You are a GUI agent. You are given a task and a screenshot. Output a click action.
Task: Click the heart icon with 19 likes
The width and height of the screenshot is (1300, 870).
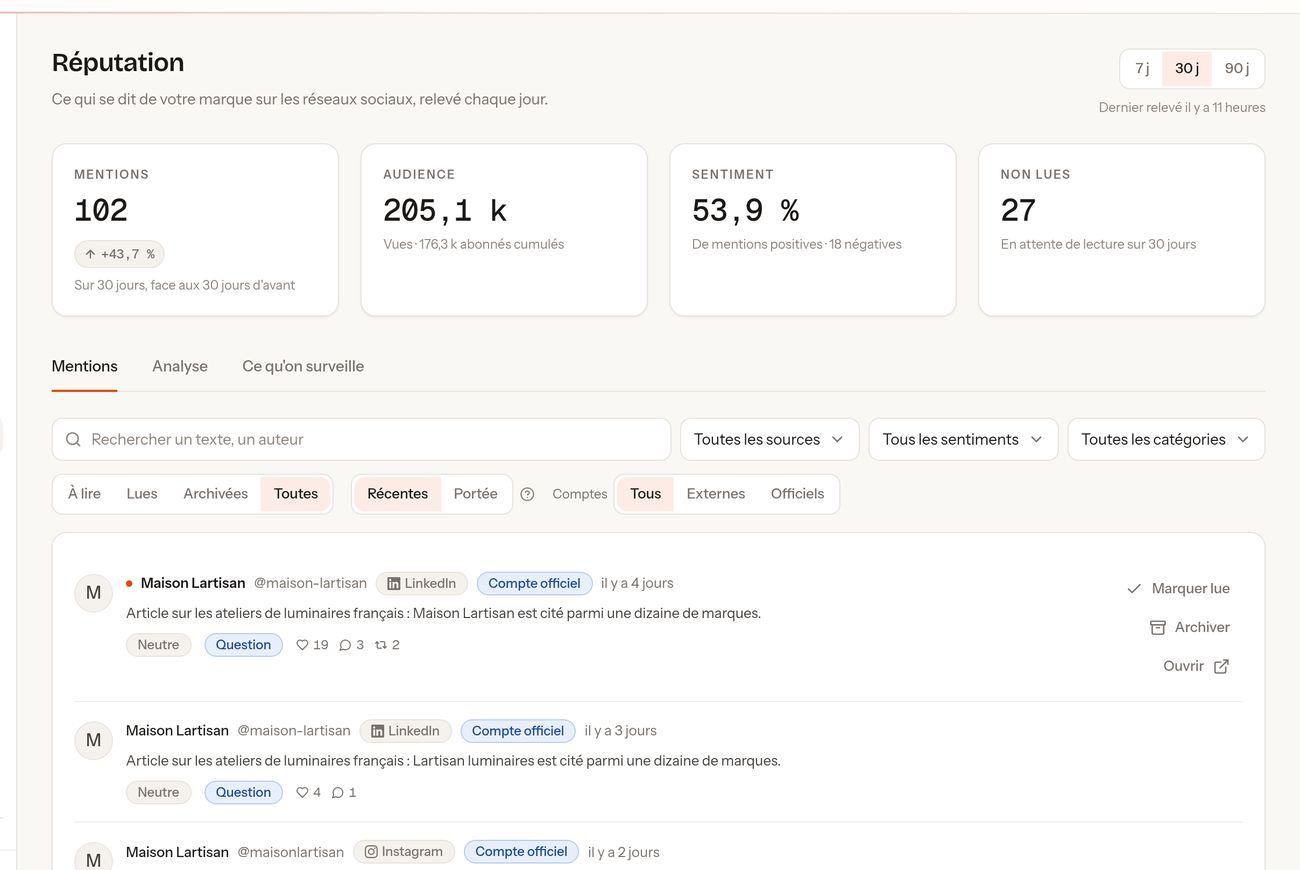click(302, 645)
